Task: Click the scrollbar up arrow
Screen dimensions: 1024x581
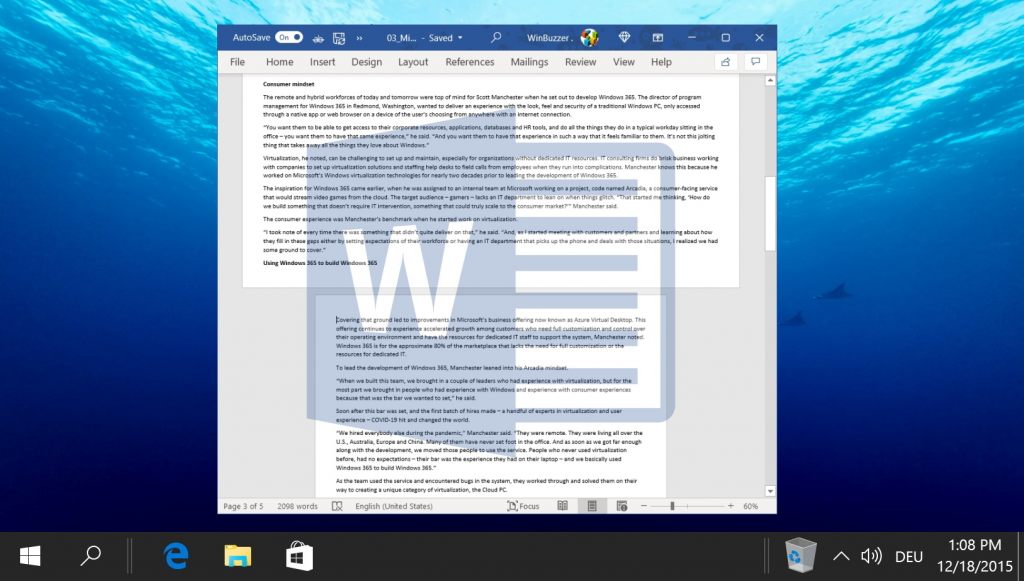Action: (x=770, y=80)
